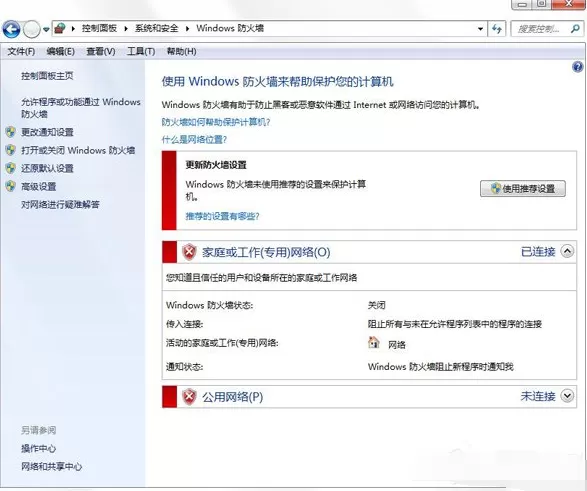Go back with the blue Back arrow
This screenshot has height=491, width=587.
pyautogui.click(x=11, y=29)
